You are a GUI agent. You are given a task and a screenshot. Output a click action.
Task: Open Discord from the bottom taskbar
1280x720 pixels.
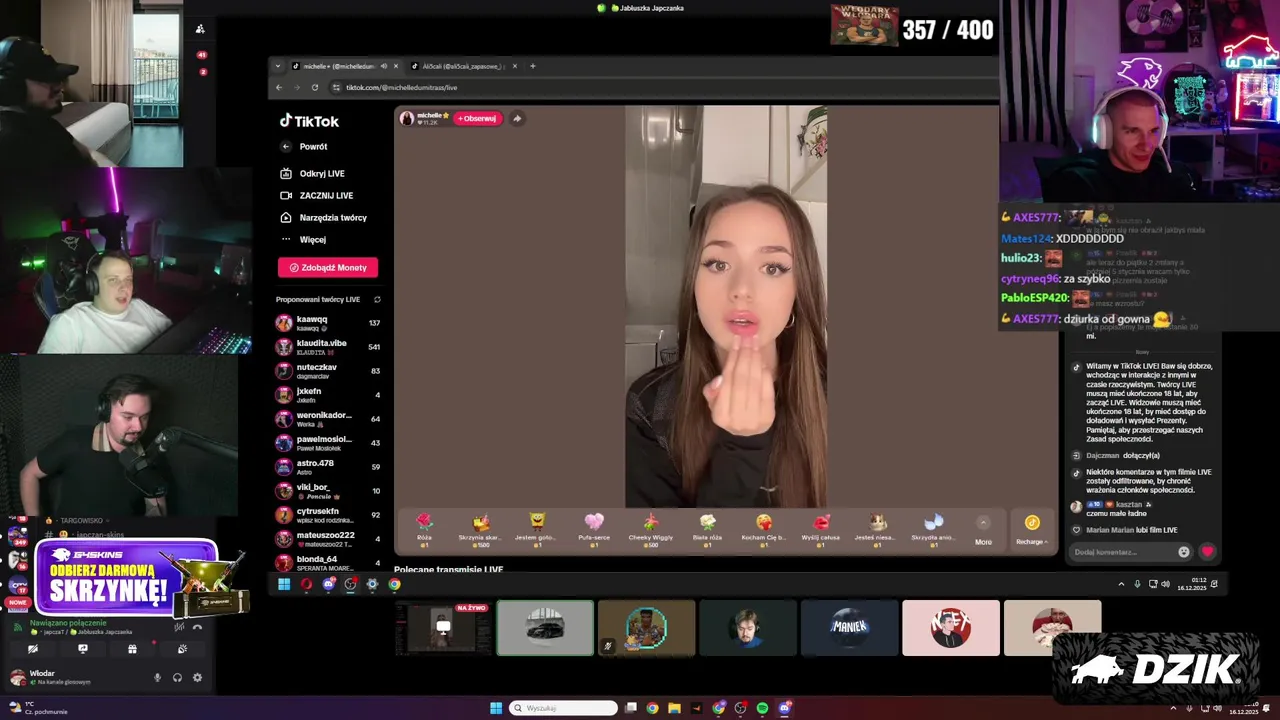[x=785, y=708]
